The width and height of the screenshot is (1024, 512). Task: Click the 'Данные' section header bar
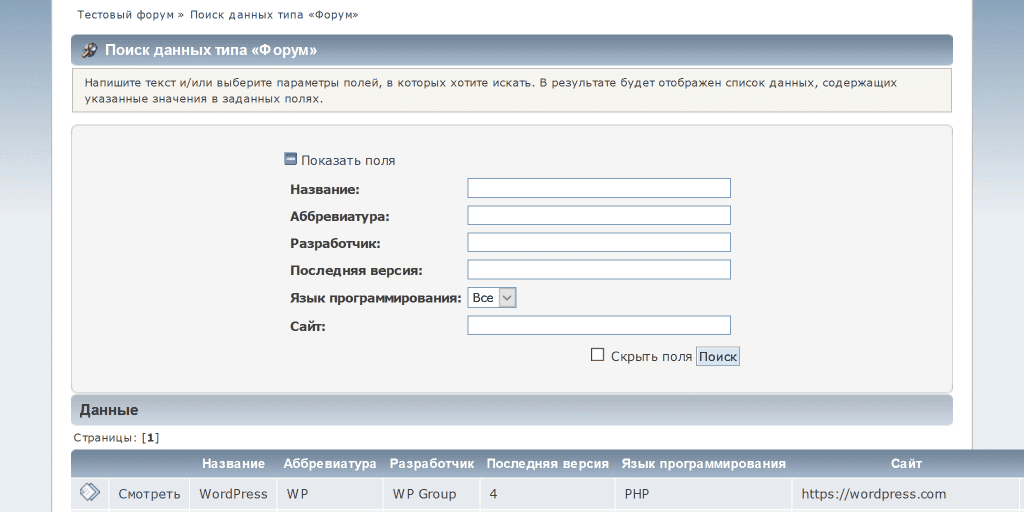pyautogui.click(x=511, y=410)
